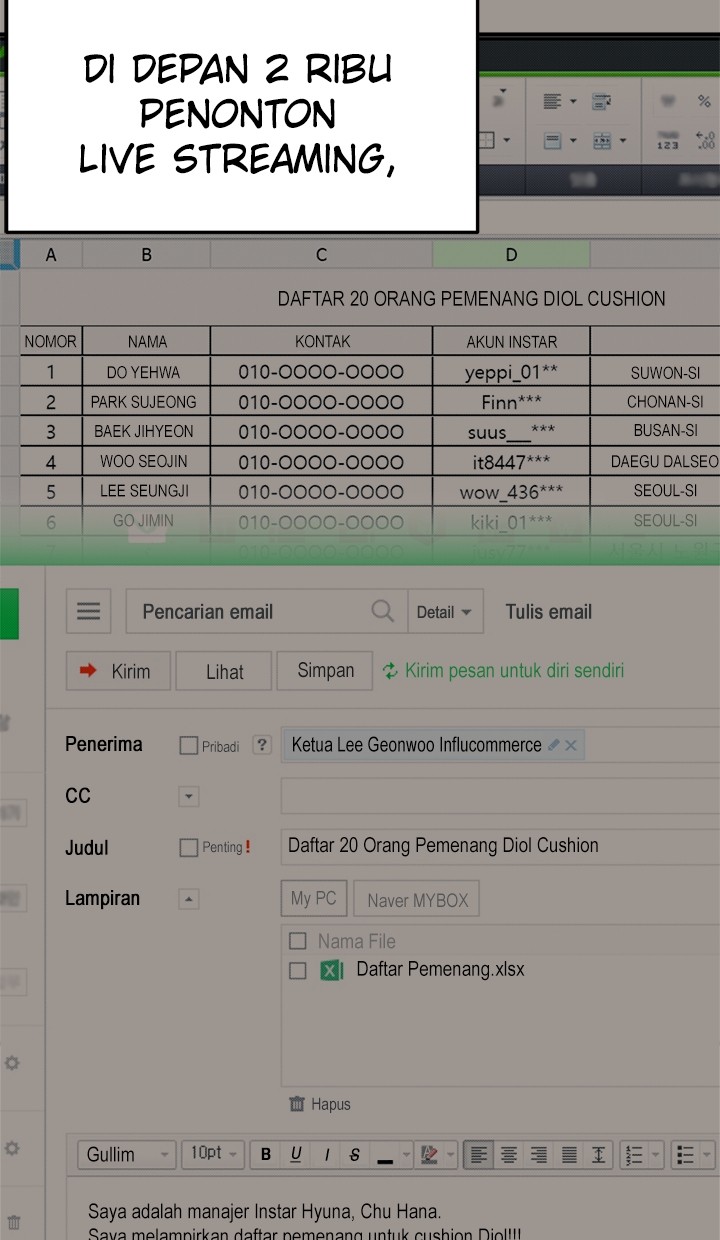Open the Detail search dropdown
This screenshot has height=1240, width=720.
click(445, 612)
